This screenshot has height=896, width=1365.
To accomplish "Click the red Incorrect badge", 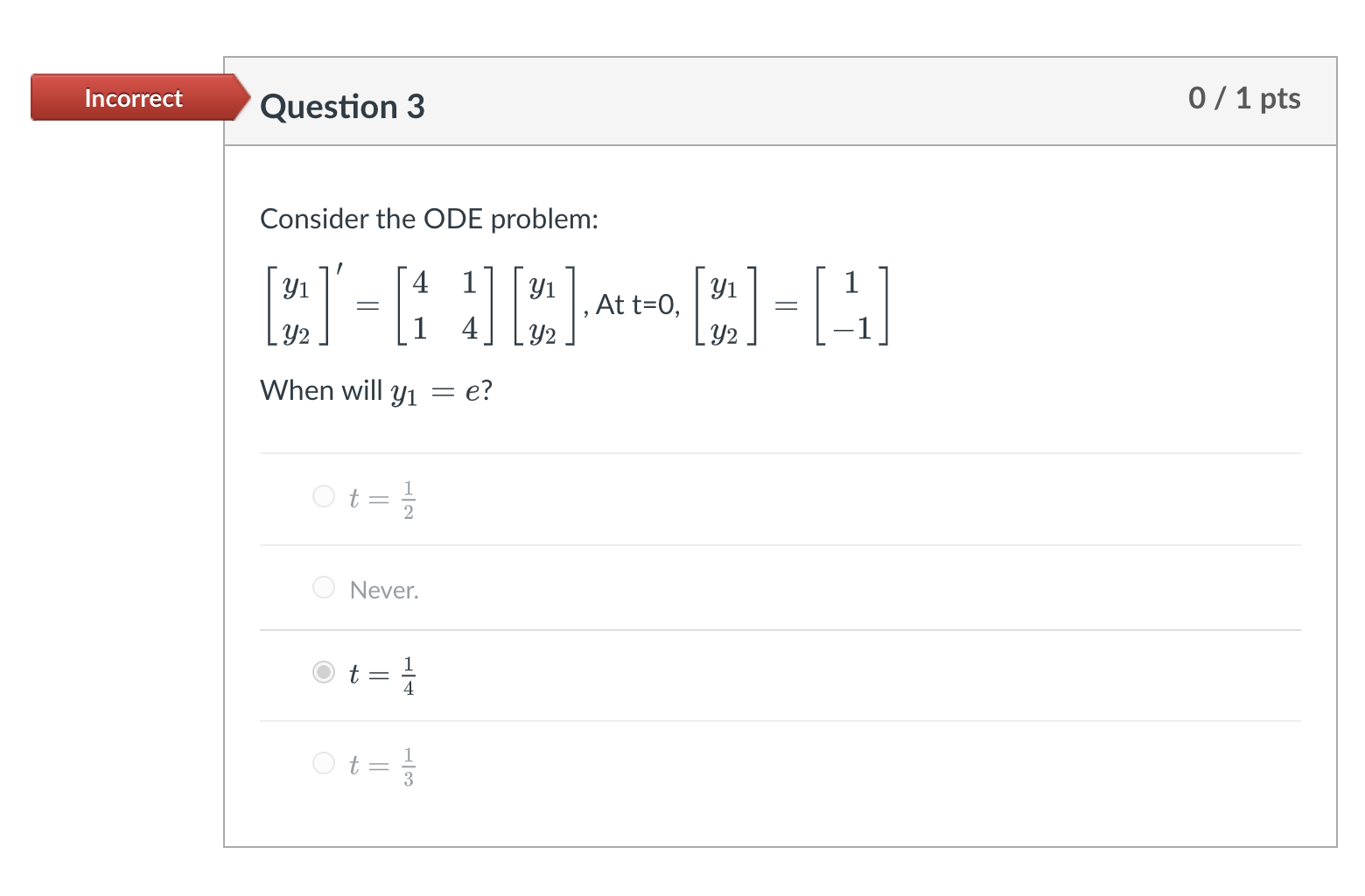I will (133, 98).
